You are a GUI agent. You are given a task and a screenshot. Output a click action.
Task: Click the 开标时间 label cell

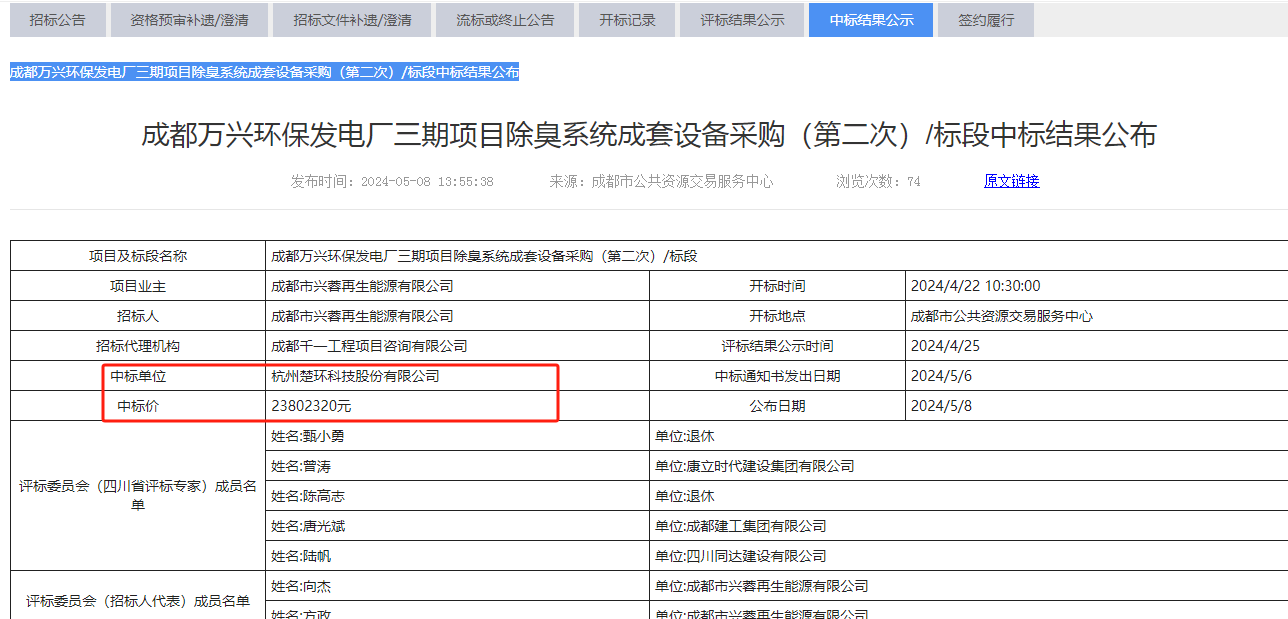pos(777,286)
